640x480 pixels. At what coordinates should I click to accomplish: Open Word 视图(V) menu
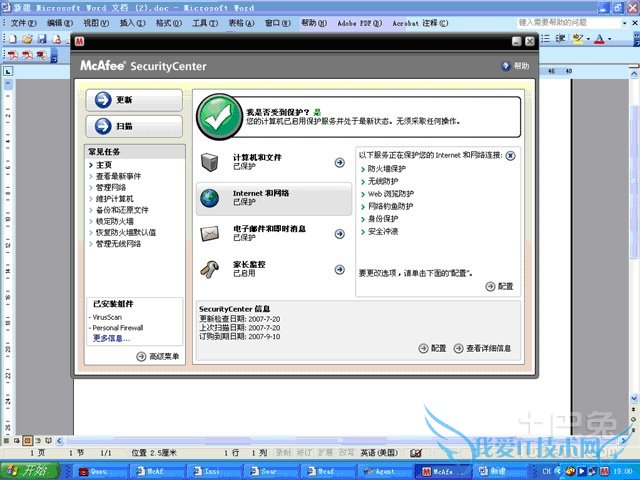coord(96,23)
